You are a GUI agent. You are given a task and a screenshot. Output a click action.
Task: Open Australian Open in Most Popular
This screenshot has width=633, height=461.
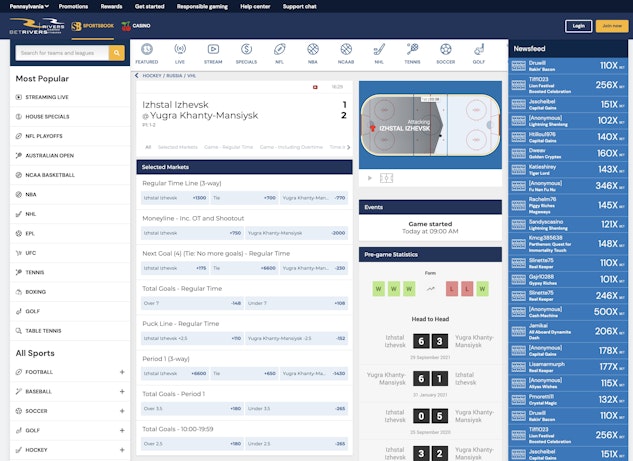tap(70, 155)
